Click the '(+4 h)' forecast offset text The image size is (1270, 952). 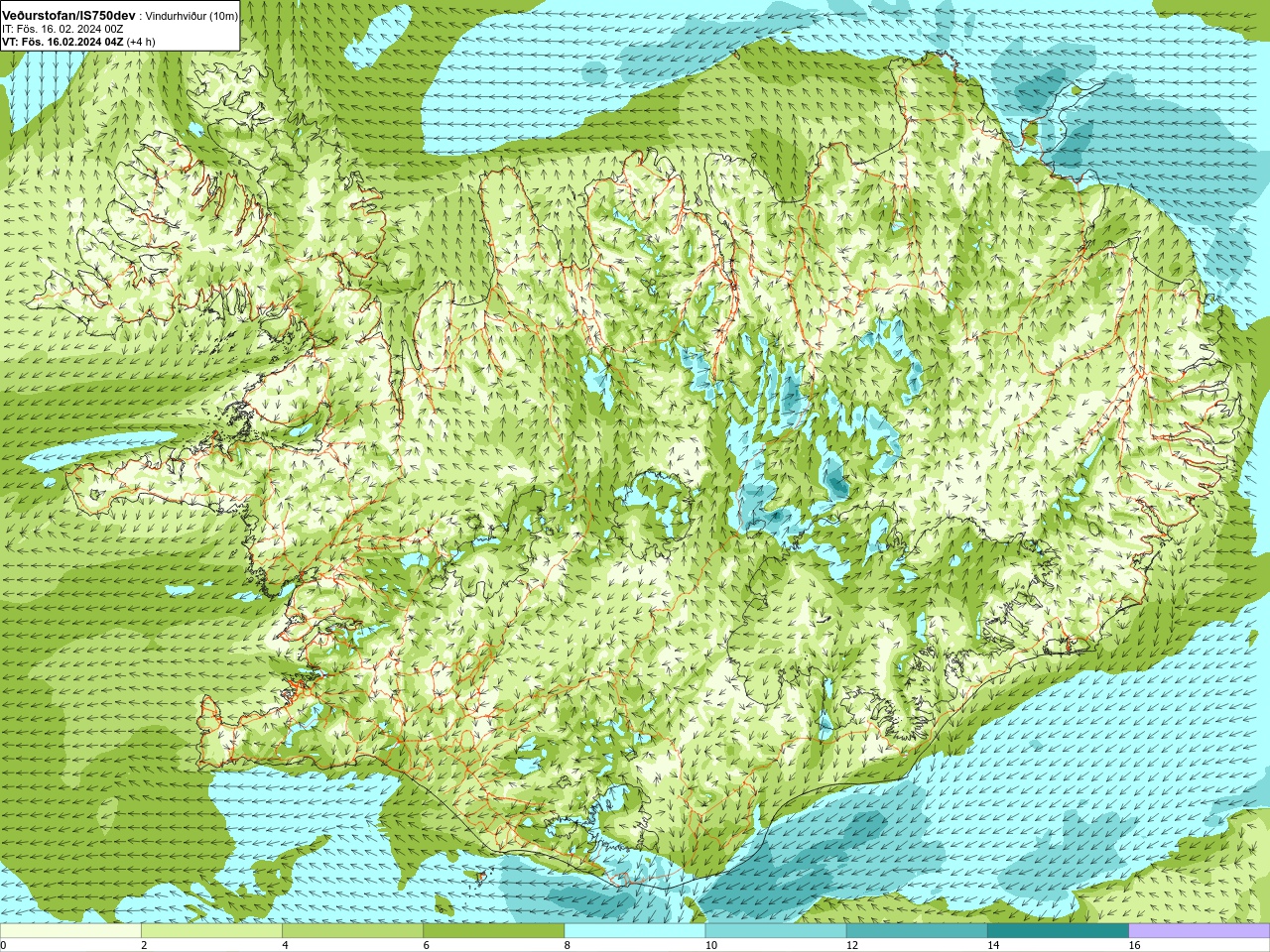click(141, 42)
